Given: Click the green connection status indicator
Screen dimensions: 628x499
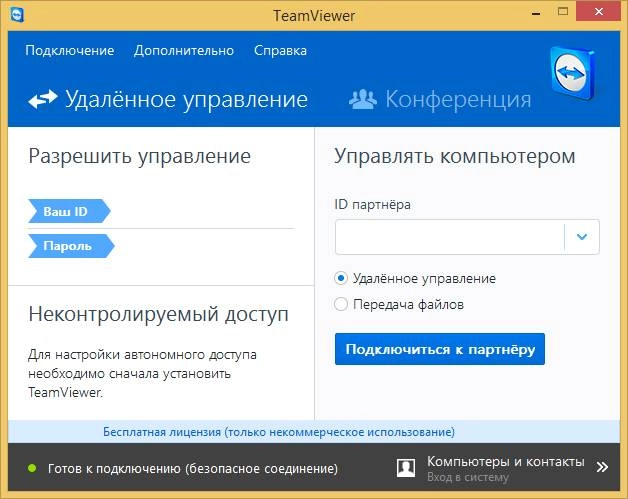Looking at the screenshot, I should click(x=32, y=468).
